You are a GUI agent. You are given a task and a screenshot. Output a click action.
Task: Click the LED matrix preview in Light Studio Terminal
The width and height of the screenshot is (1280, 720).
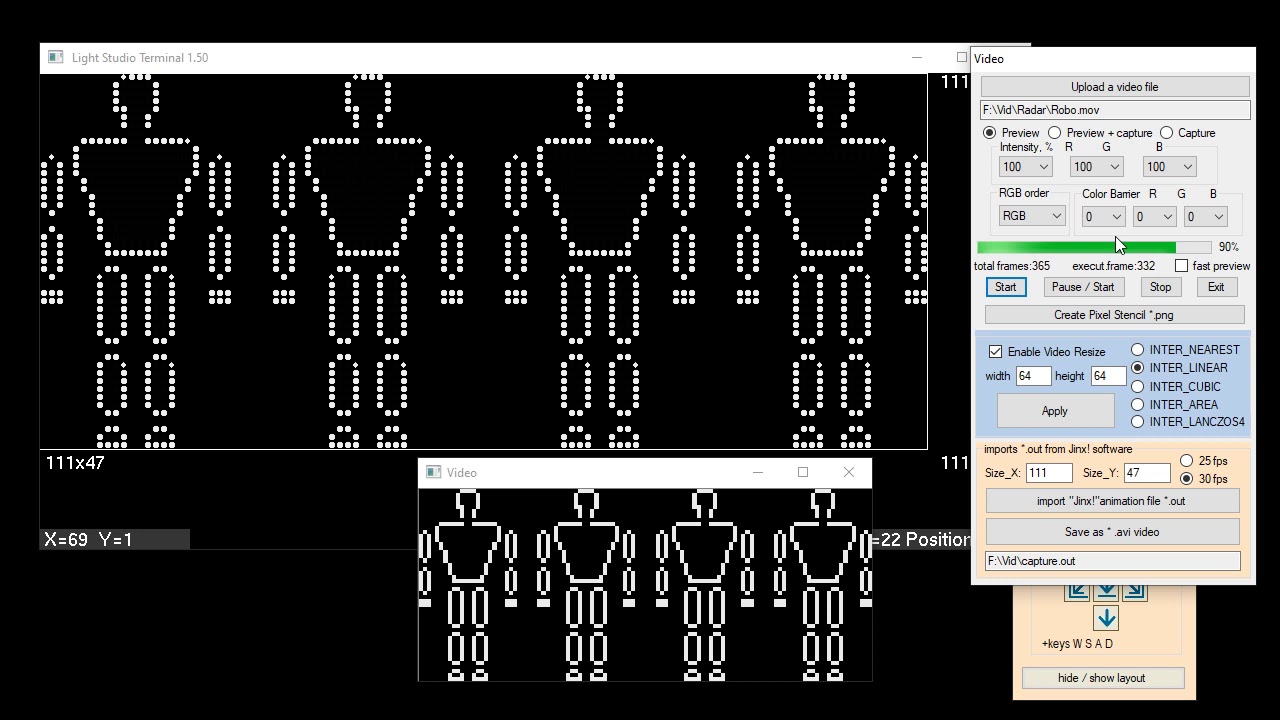tap(483, 261)
